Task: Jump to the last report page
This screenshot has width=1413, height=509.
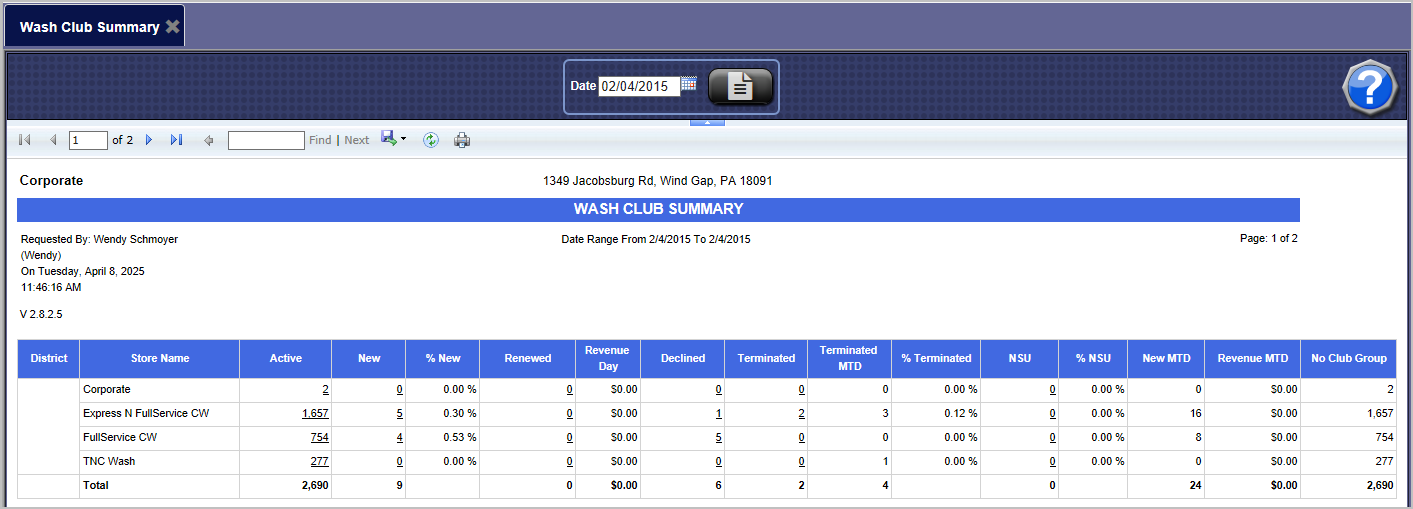Action: pyautogui.click(x=176, y=140)
